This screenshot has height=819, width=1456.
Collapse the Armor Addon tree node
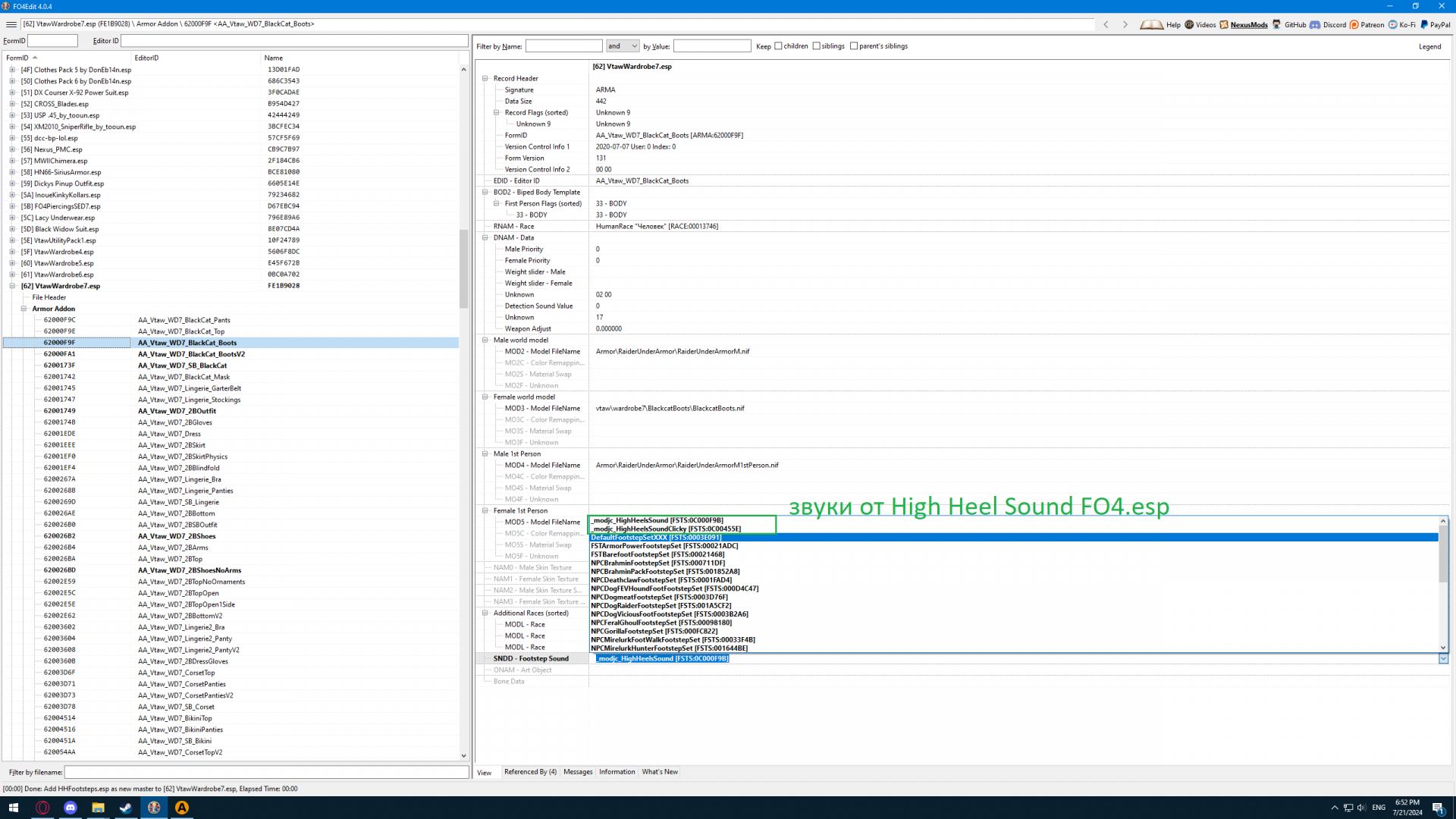click(x=24, y=309)
